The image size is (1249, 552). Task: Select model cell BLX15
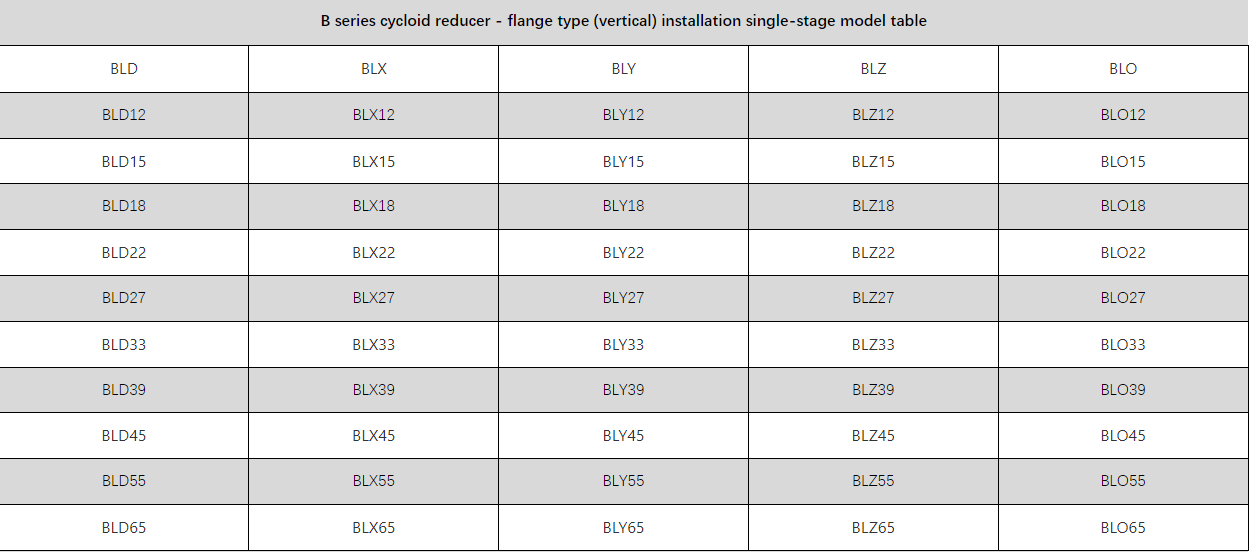click(374, 161)
